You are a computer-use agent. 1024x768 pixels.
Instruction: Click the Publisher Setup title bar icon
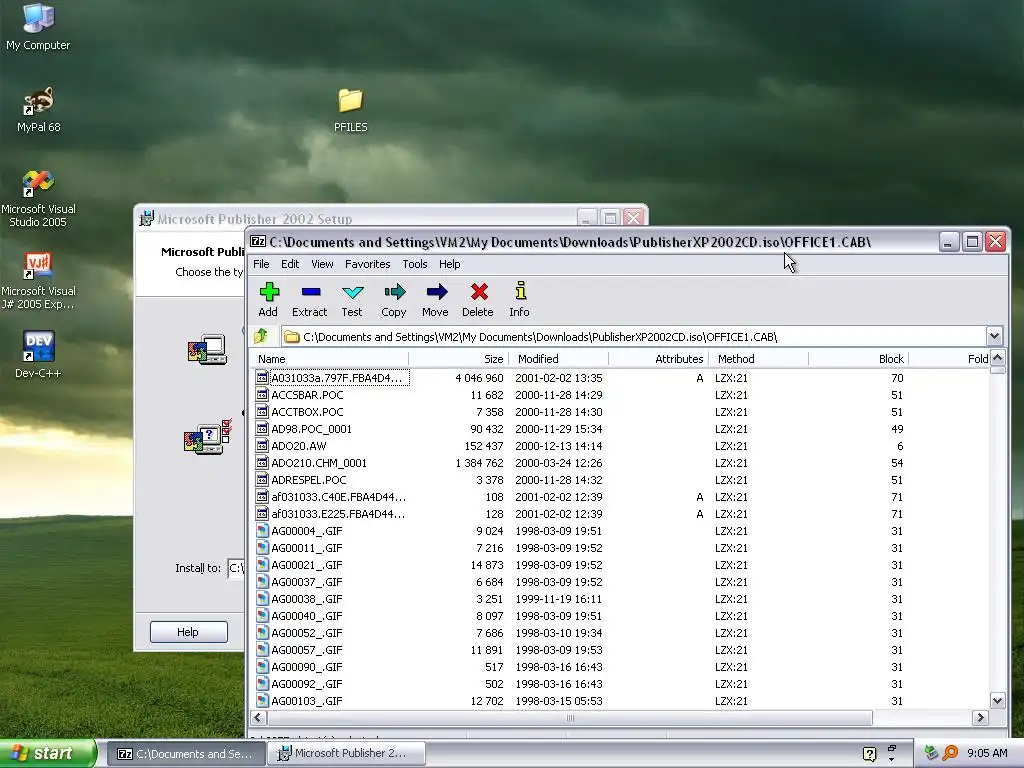[x=147, y=218]
